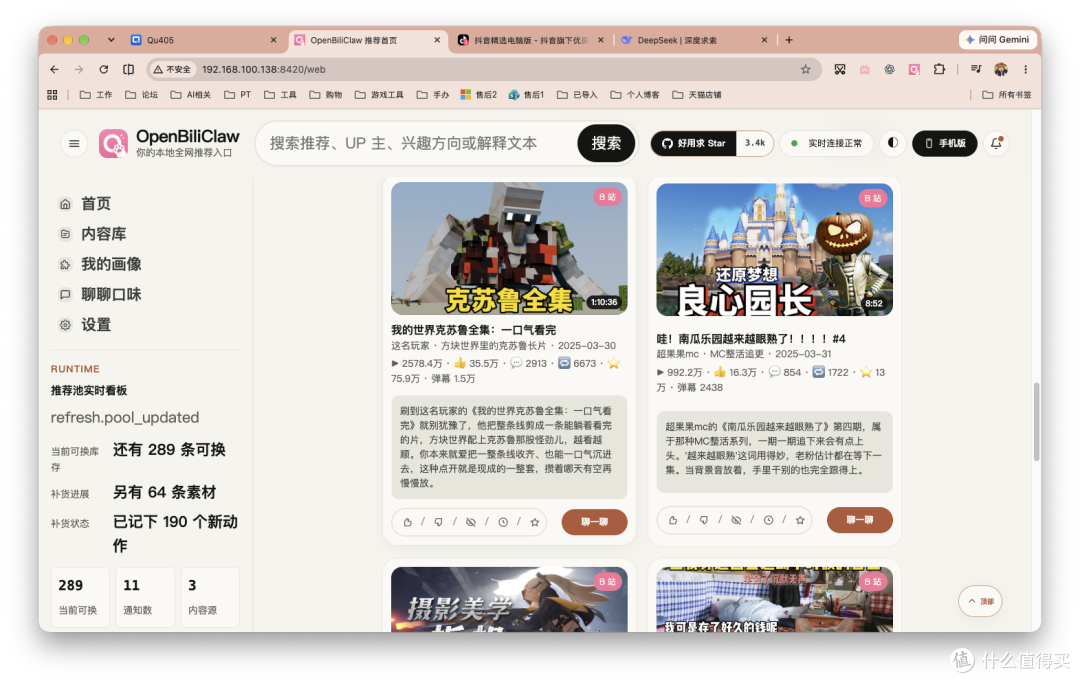This screenshot has height=683, width=1080.
Task: Like the 南瓜乐园 video card
Action: point(673,521)
